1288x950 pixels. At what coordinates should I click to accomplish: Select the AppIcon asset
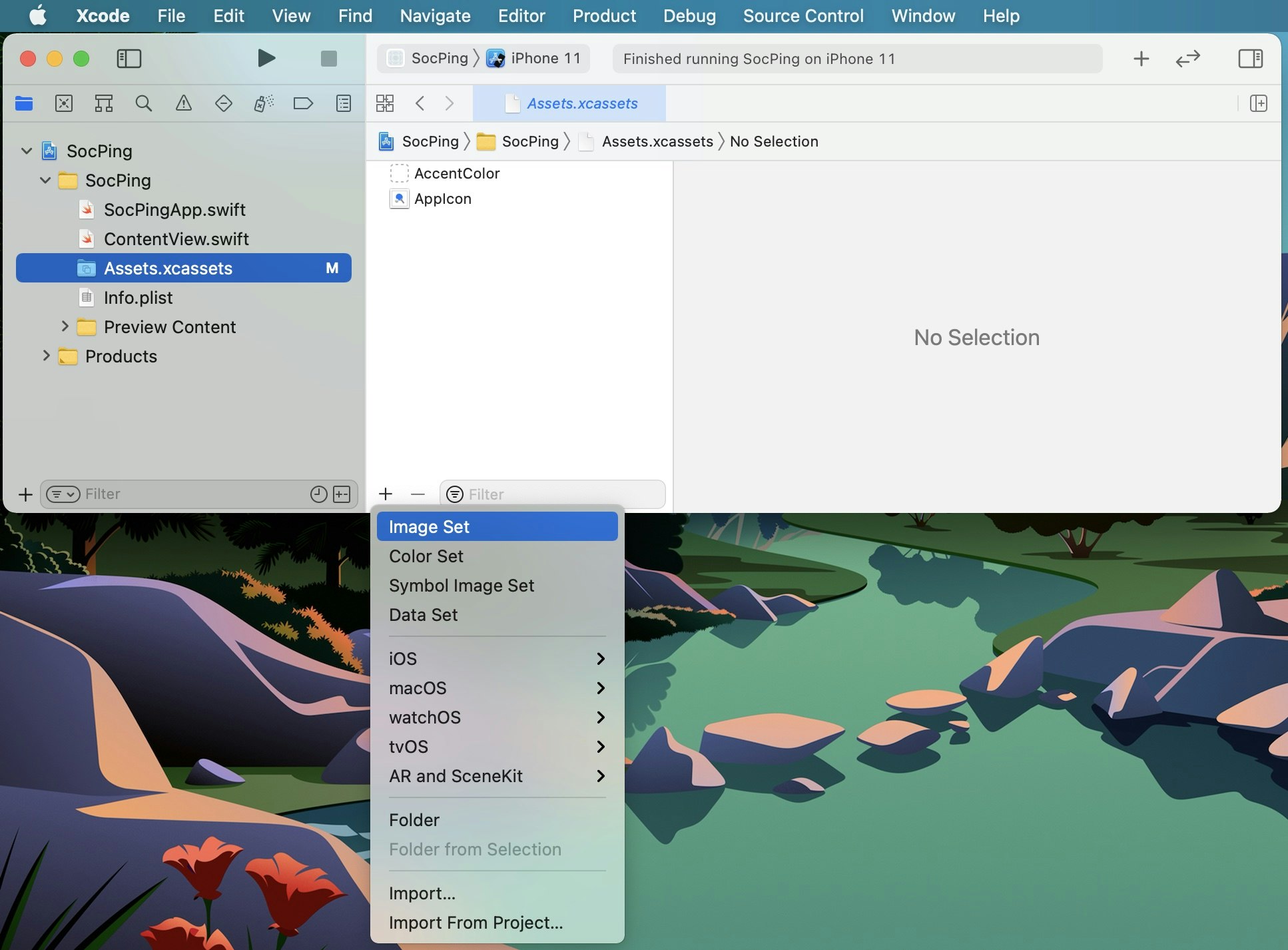[x=443, y=199]
